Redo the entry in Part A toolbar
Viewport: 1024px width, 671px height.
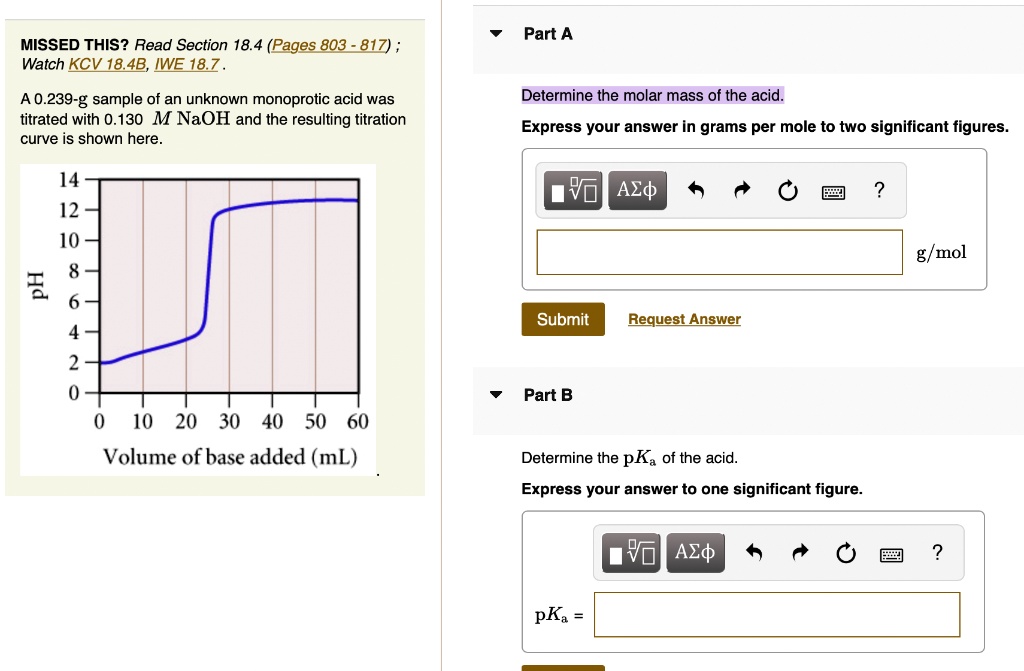(x=743, y=190)
